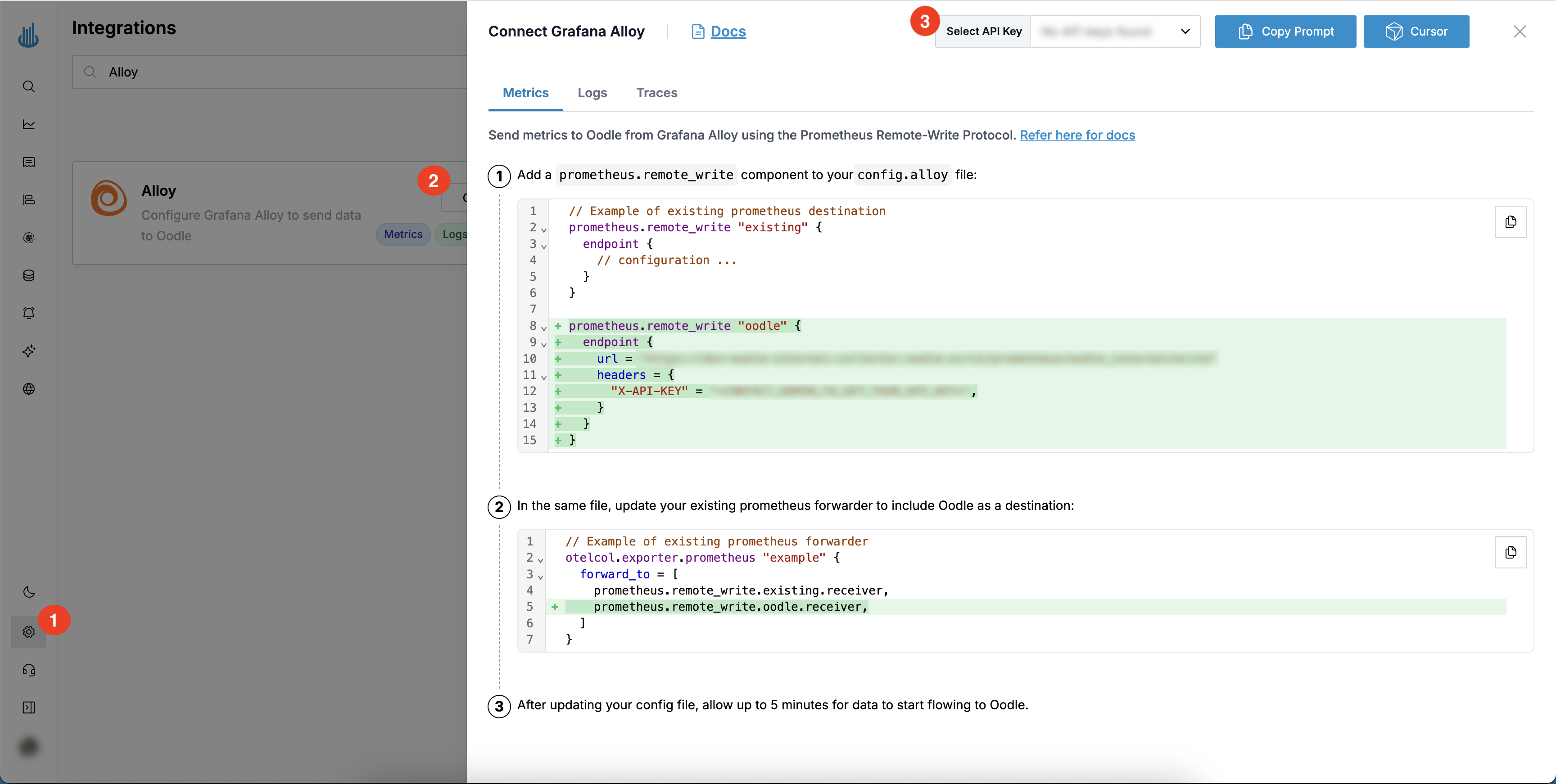Copy the forwarder code block snippet
Viewport: 1556px width, 784px height.
[x=1510, y=552]
